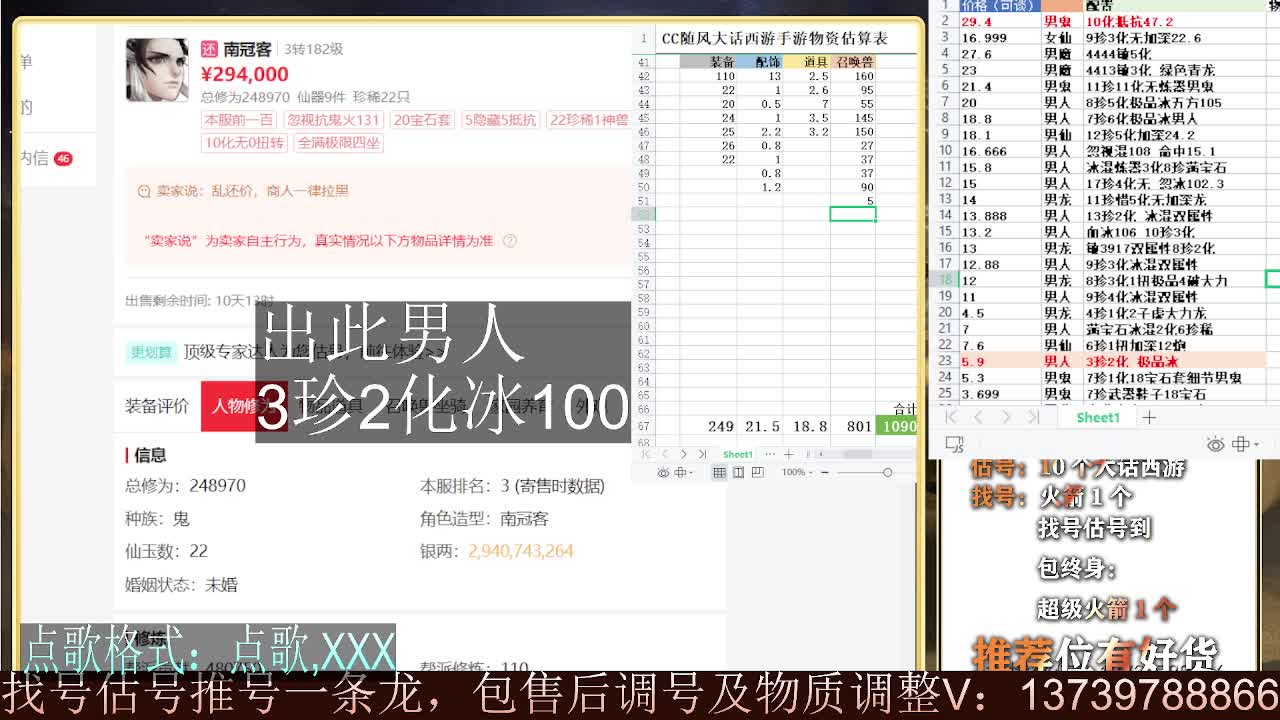Click the 装备 column header cell
Image resolution: width=1280 pixels, height=720 pixels.
706,62
